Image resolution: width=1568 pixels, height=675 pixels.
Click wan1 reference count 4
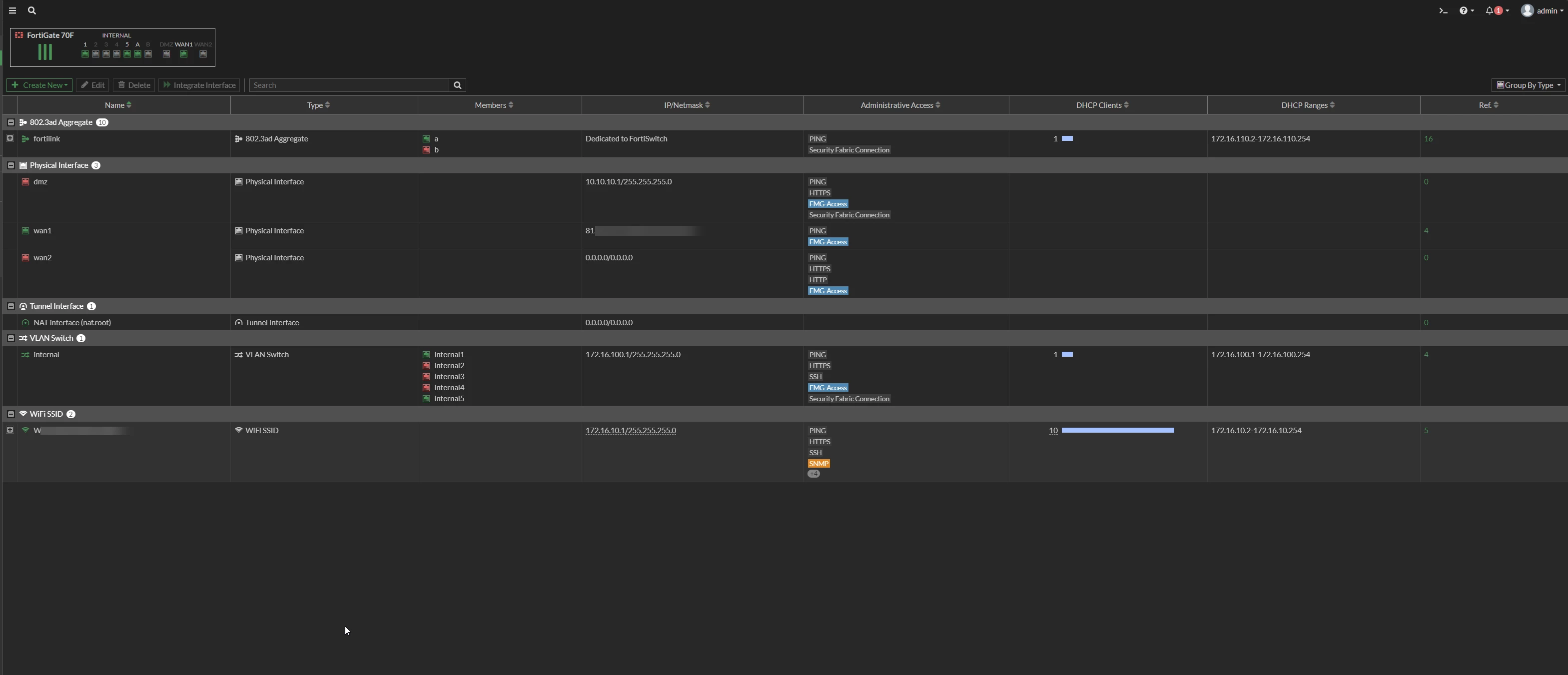click(x=1426, y=231)
